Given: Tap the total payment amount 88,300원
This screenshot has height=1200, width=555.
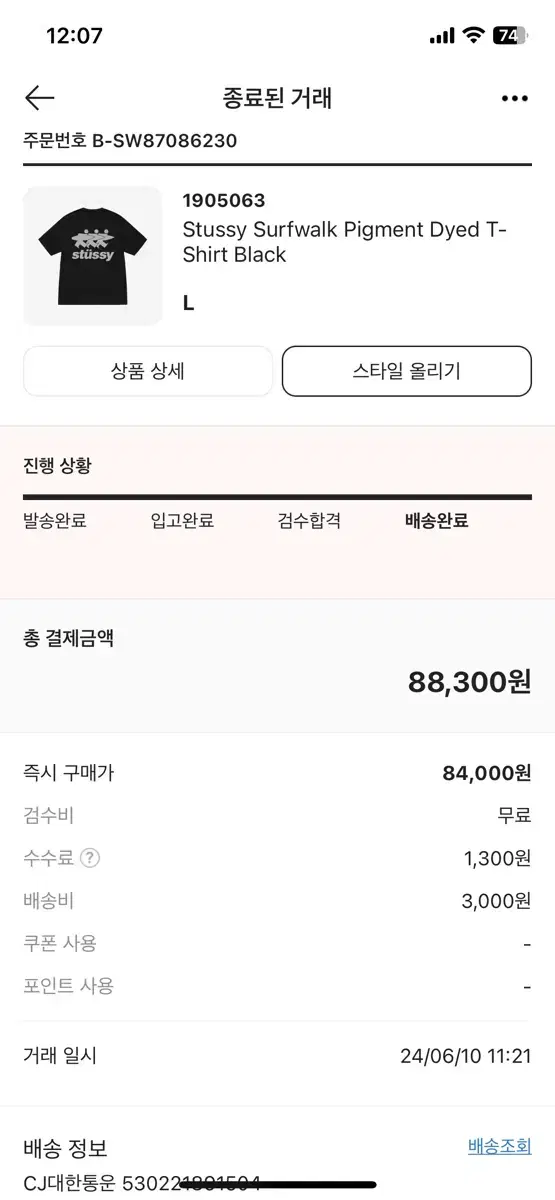Looking at the screenshot, I should [x=469, y=682].
